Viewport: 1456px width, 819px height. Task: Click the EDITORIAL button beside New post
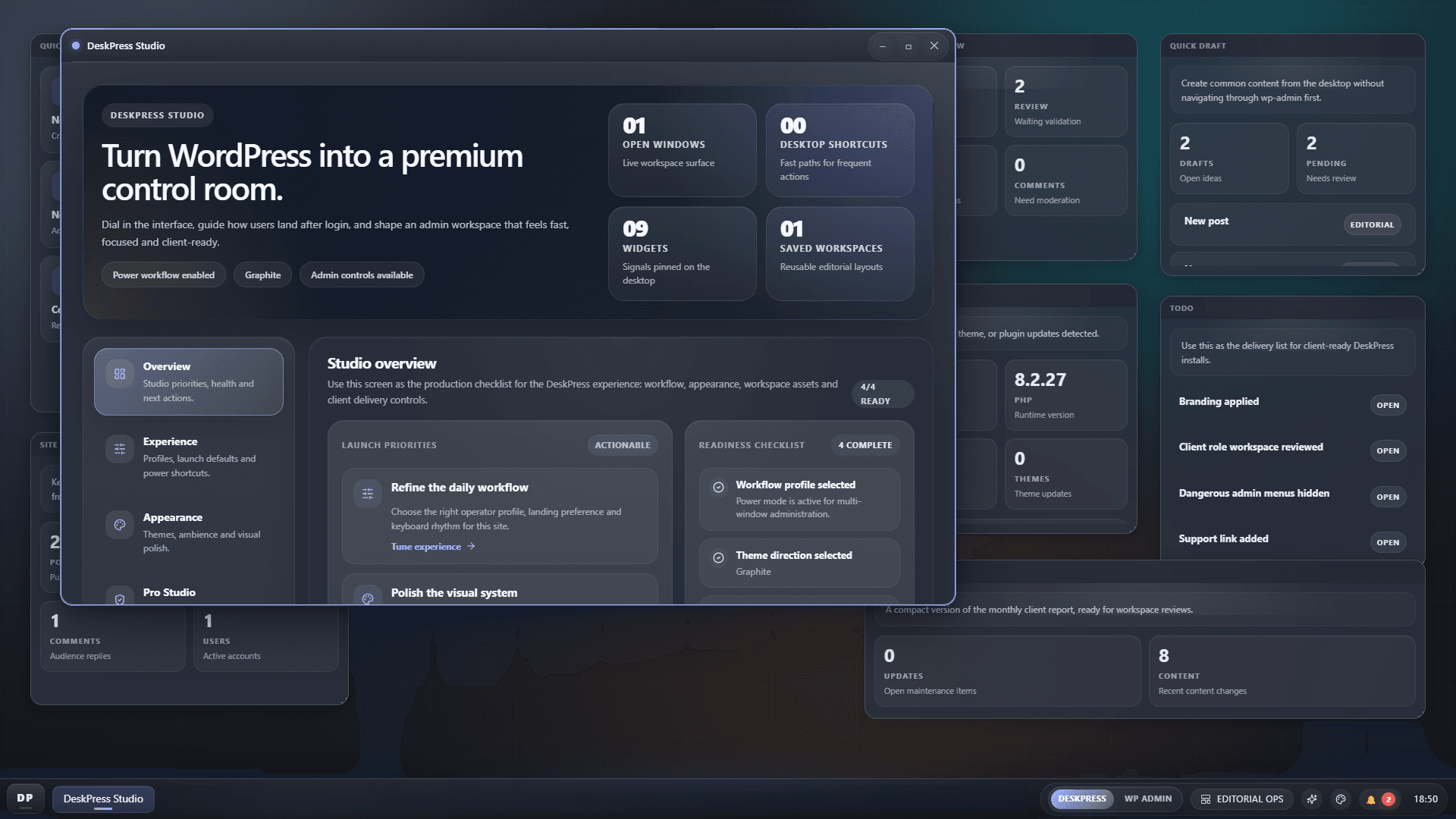click(1372, 224)
